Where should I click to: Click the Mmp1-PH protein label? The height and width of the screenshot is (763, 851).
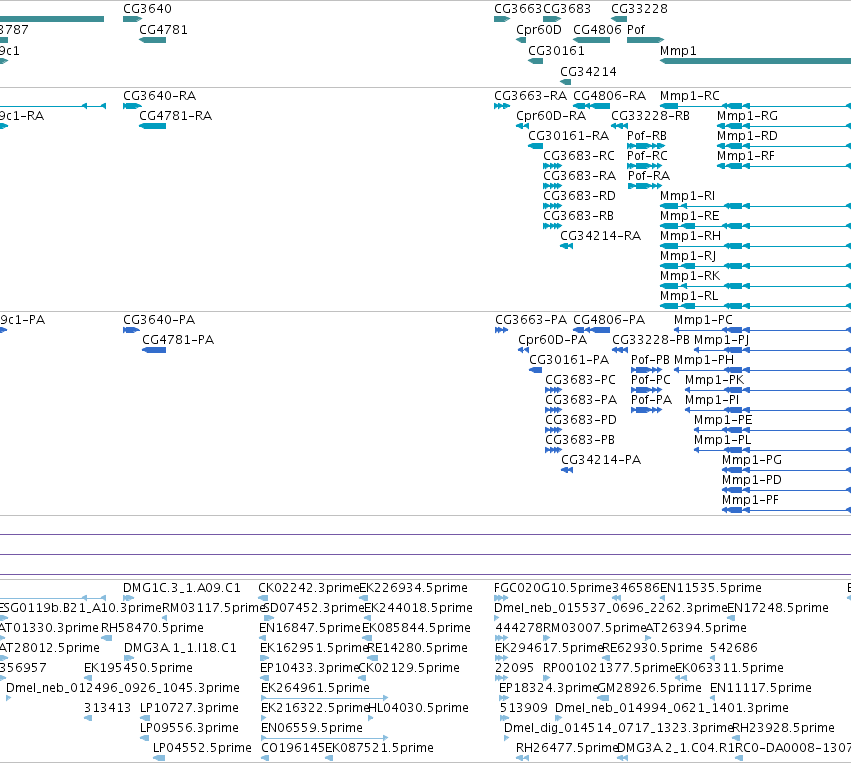704,360
